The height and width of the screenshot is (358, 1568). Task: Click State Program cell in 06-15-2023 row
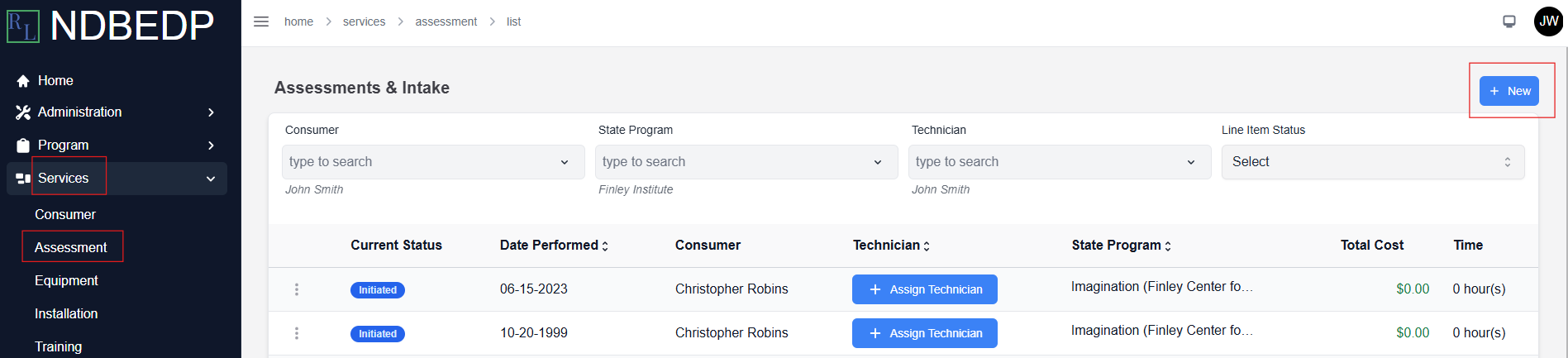[x=1162, y=287]
